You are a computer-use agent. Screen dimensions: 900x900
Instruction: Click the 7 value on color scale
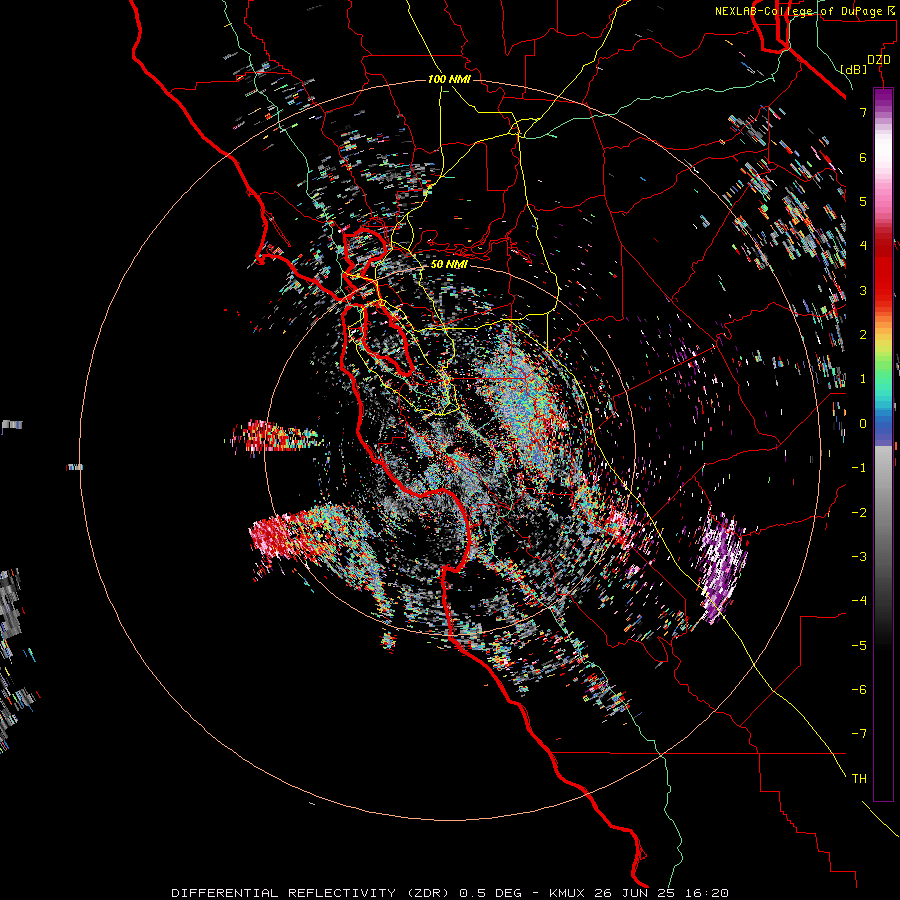863,112
